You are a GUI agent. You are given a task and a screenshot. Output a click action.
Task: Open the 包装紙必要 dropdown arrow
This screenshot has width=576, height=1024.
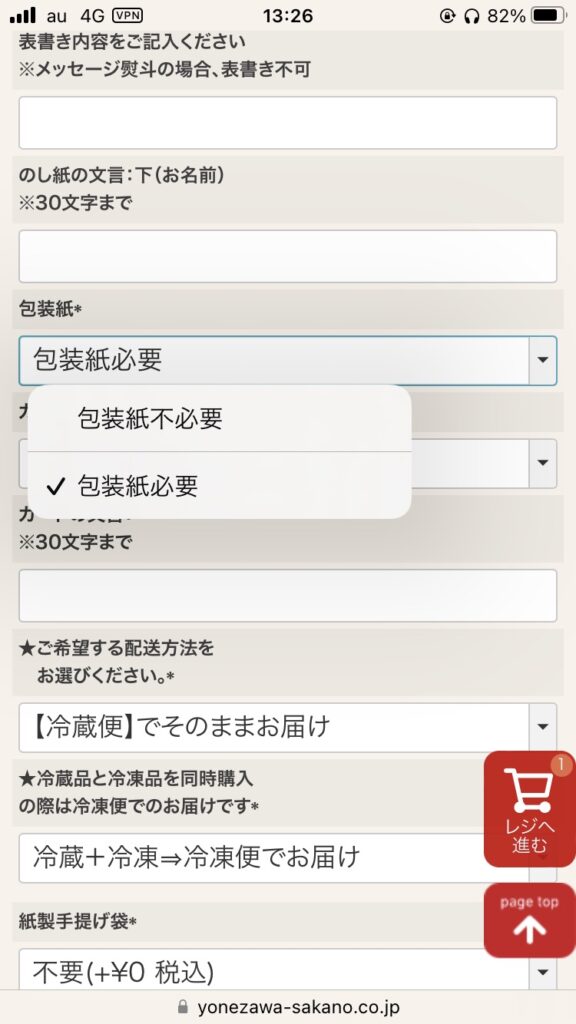543,360
